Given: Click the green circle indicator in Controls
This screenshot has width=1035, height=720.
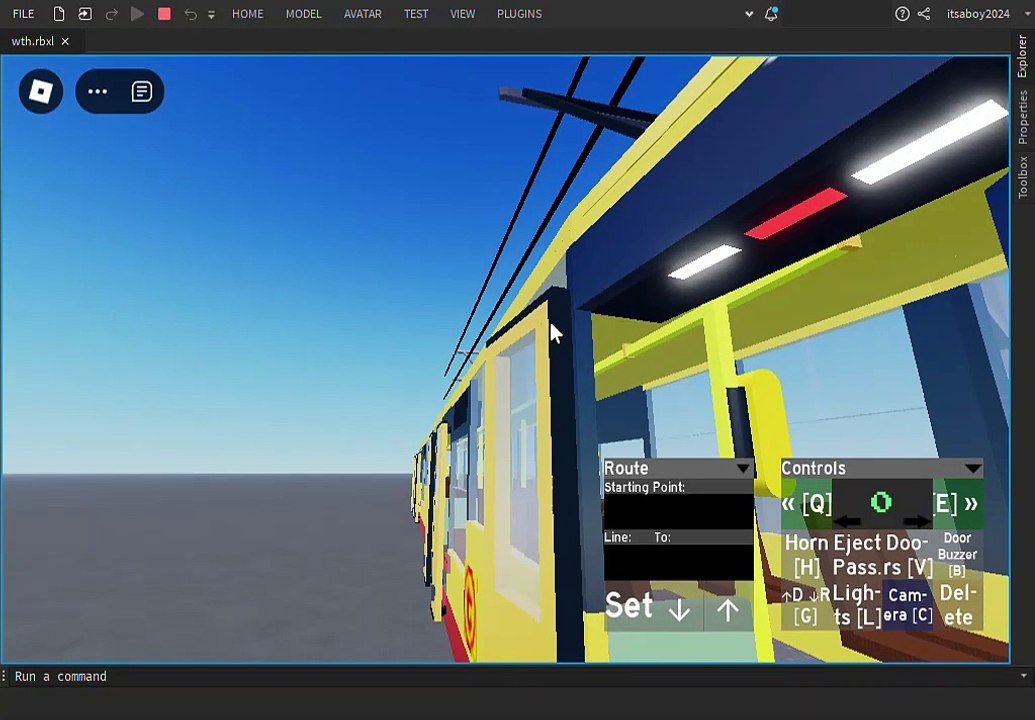Looking at the screenshot, I should pyautogui.click(x=881, y=503).
